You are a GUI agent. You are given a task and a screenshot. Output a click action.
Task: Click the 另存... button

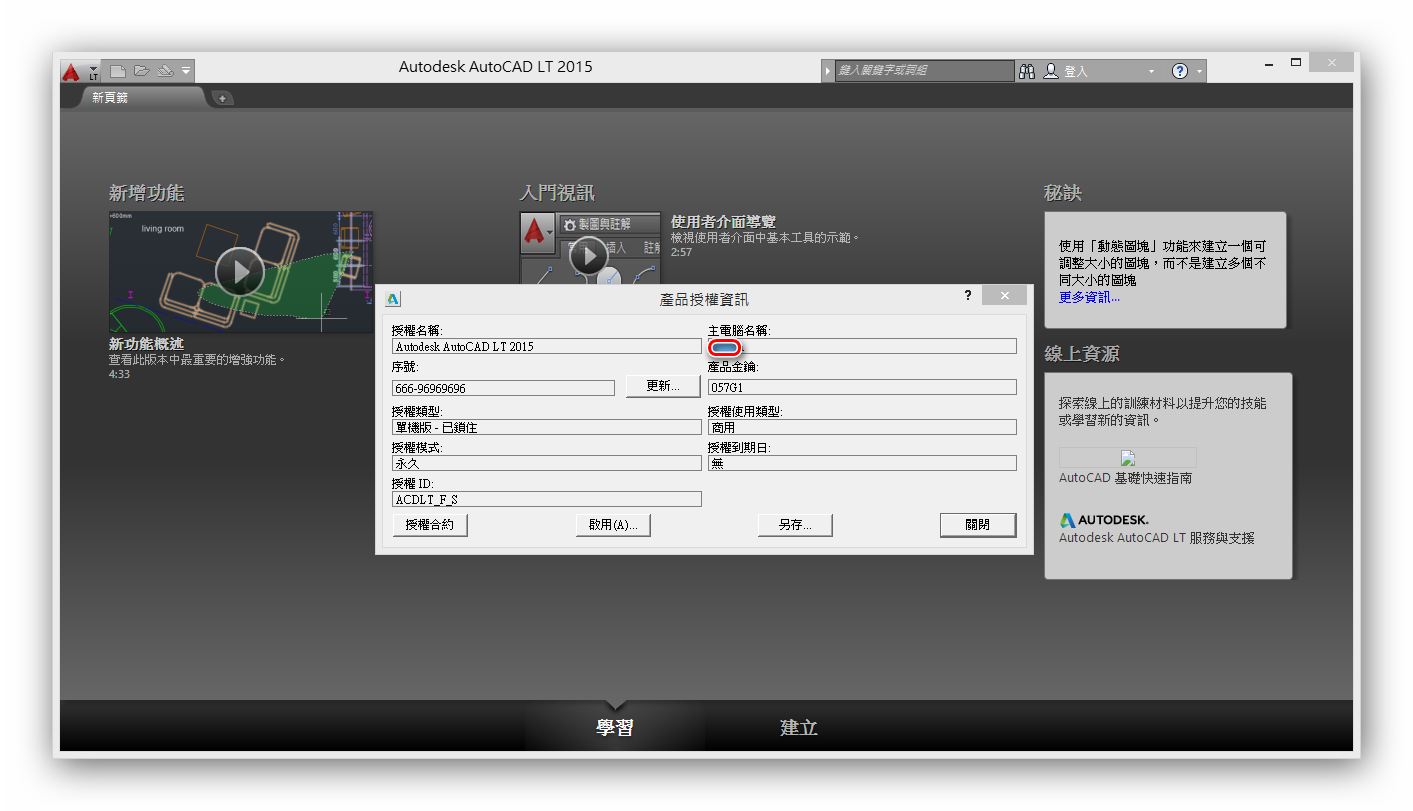795,524
